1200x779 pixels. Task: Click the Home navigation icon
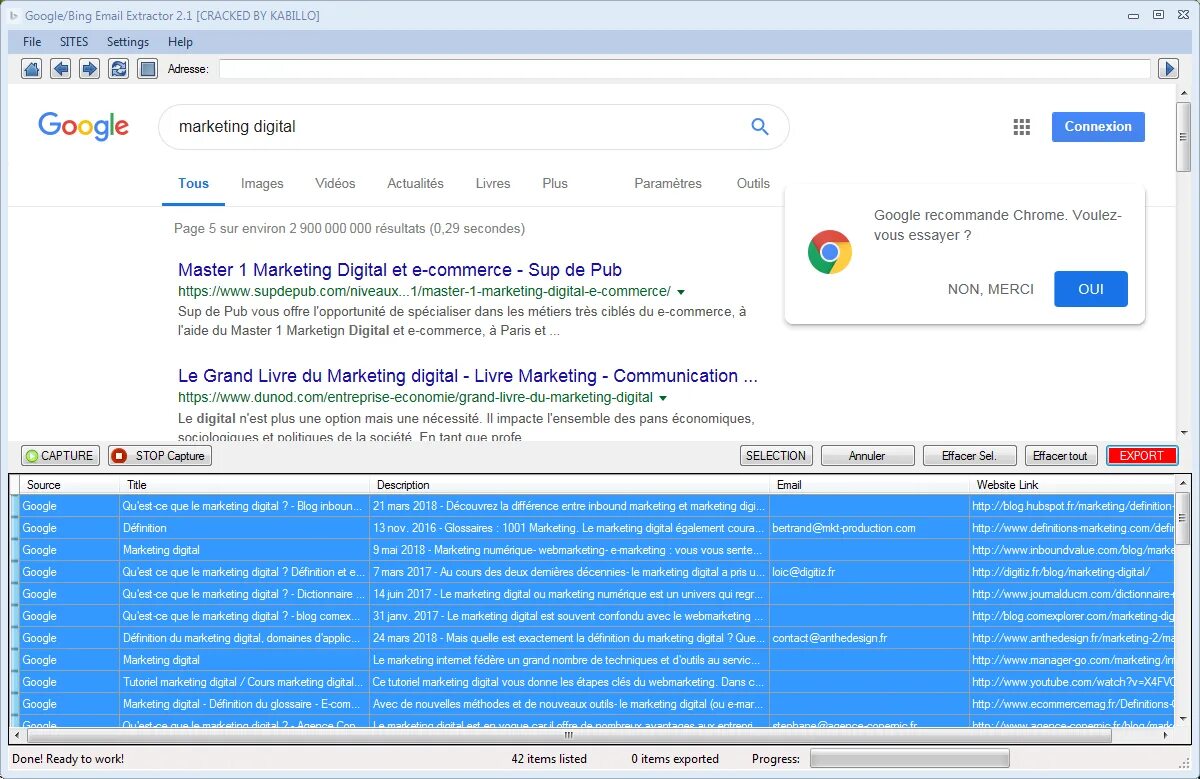[32, 69]
